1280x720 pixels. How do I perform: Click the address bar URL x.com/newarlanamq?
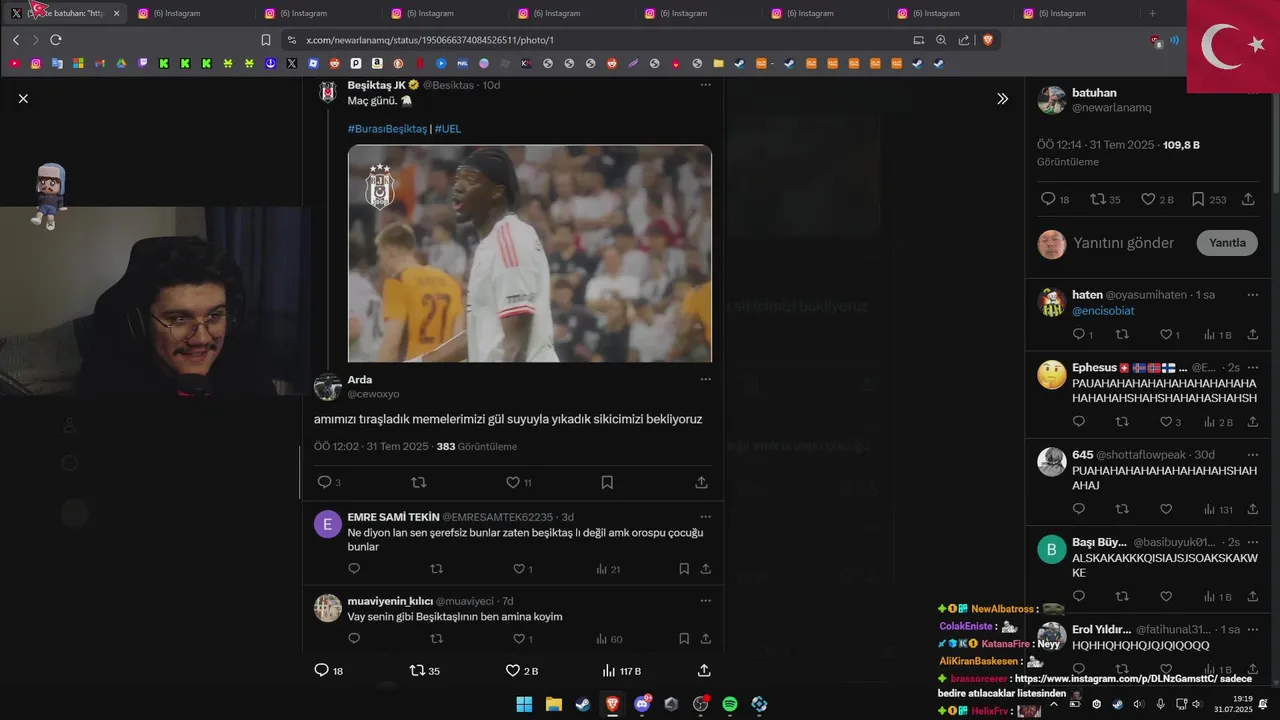(x=430, y=40)
